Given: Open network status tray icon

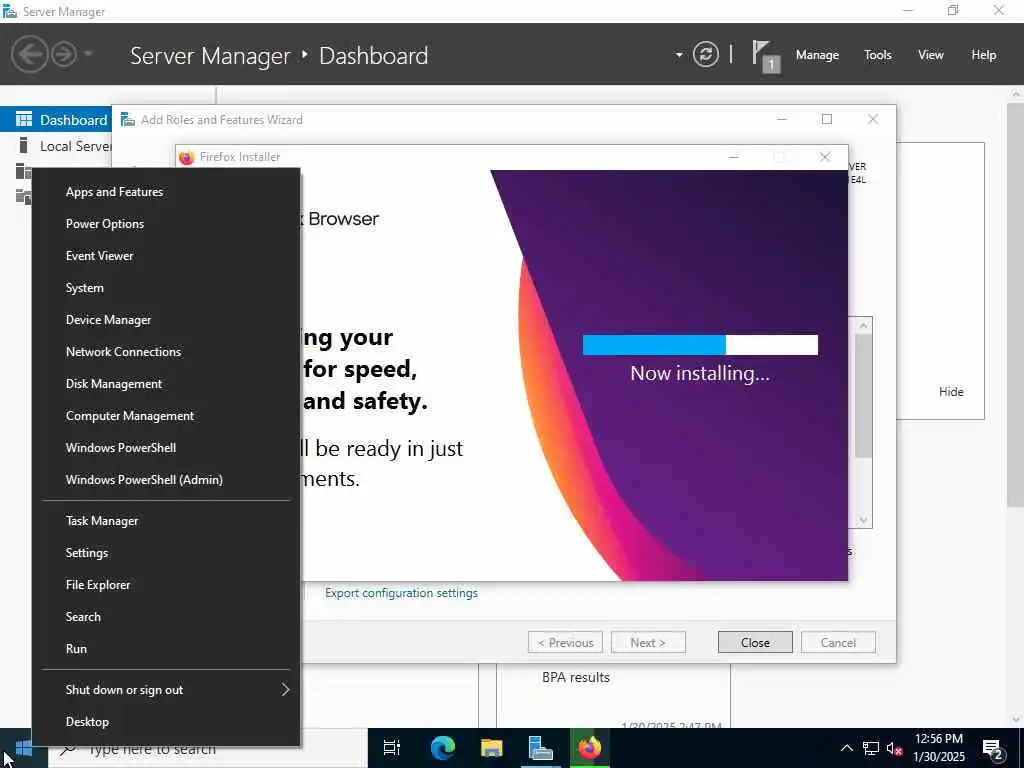Looking at the screenshot, I should pyautogui.click(x=871, y=748).
